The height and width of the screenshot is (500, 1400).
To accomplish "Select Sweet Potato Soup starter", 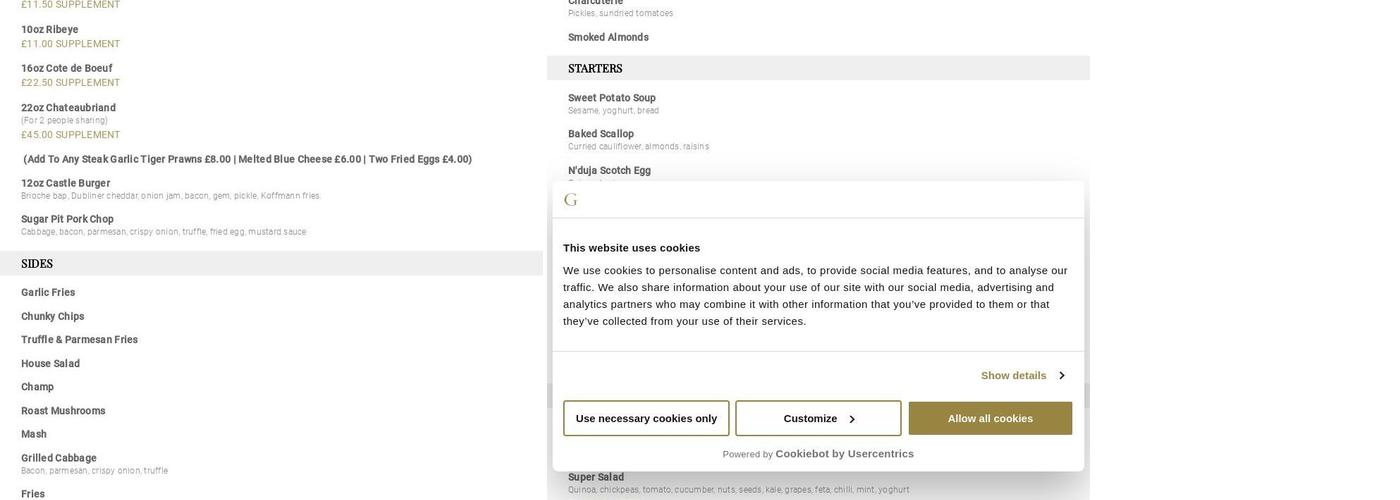I will pyautogui.click(x=612, y=98).
